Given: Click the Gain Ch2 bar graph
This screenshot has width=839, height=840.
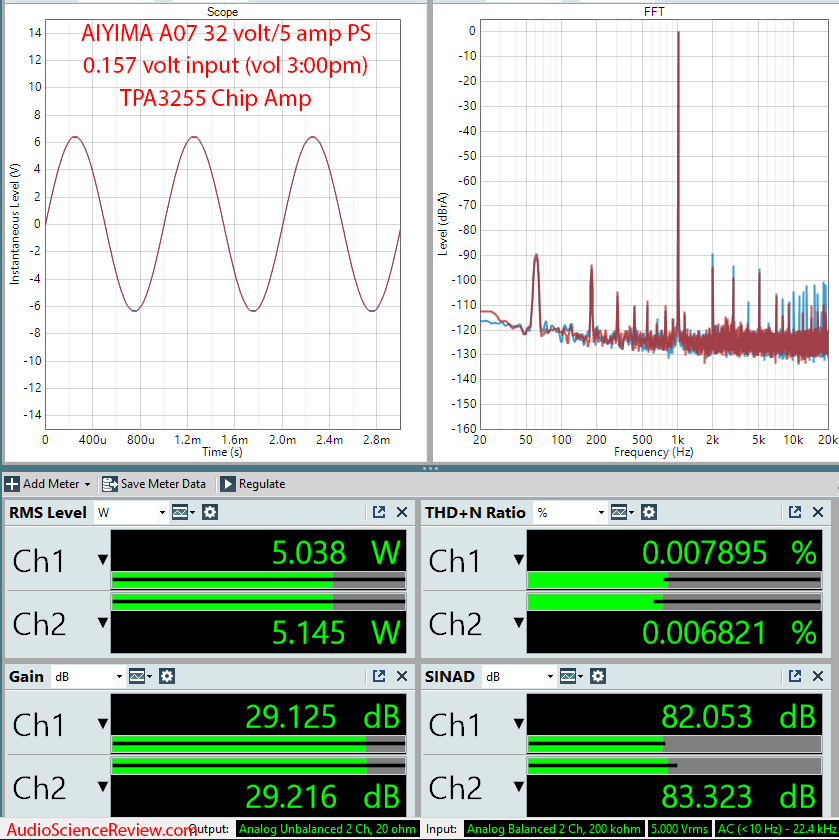Looking at the screenshot, I should point(258,766).
